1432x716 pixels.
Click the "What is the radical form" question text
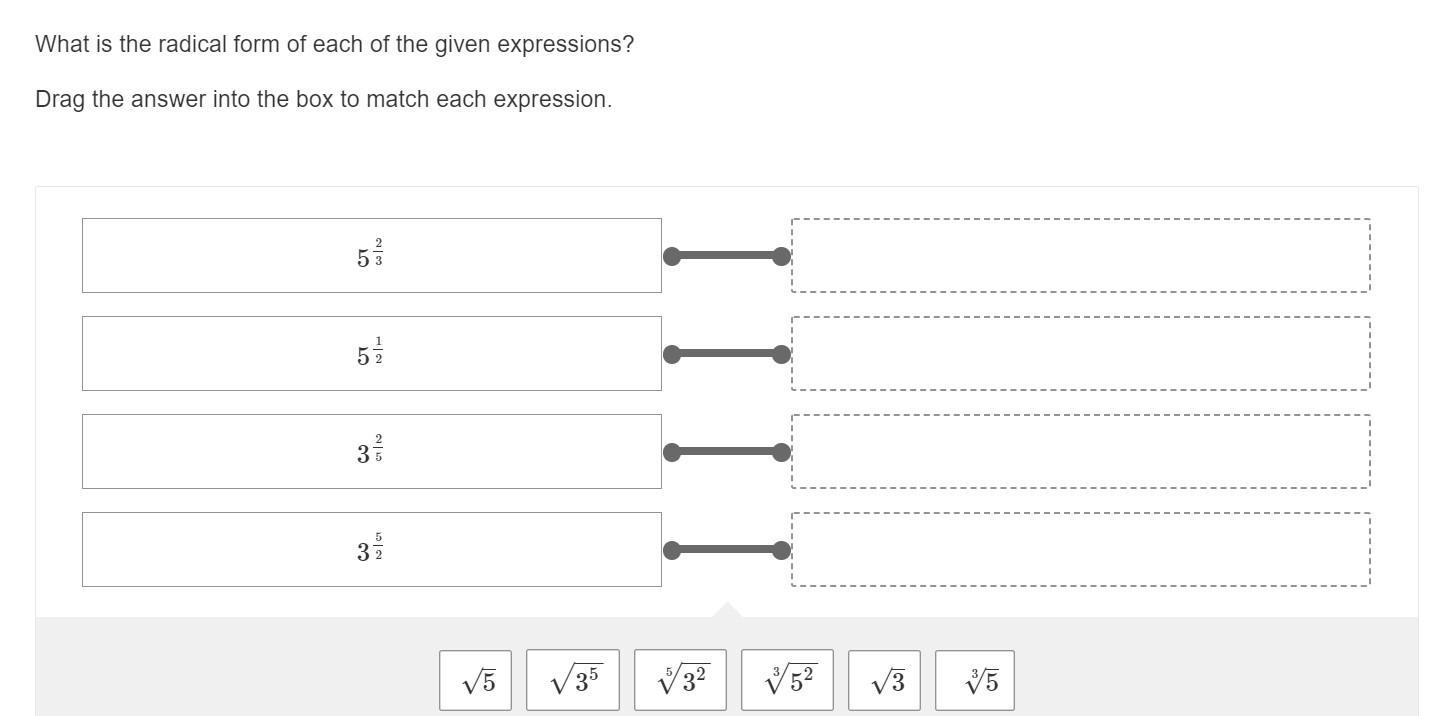334,45
